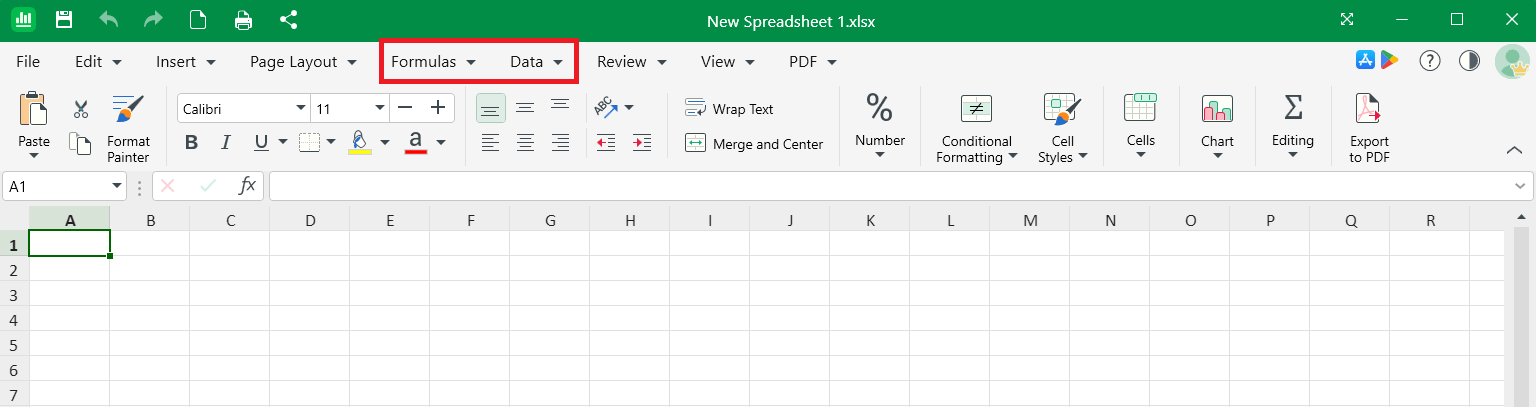Click the Number format button
Viewport: 1536px width, 407px height.
(880, 126)
